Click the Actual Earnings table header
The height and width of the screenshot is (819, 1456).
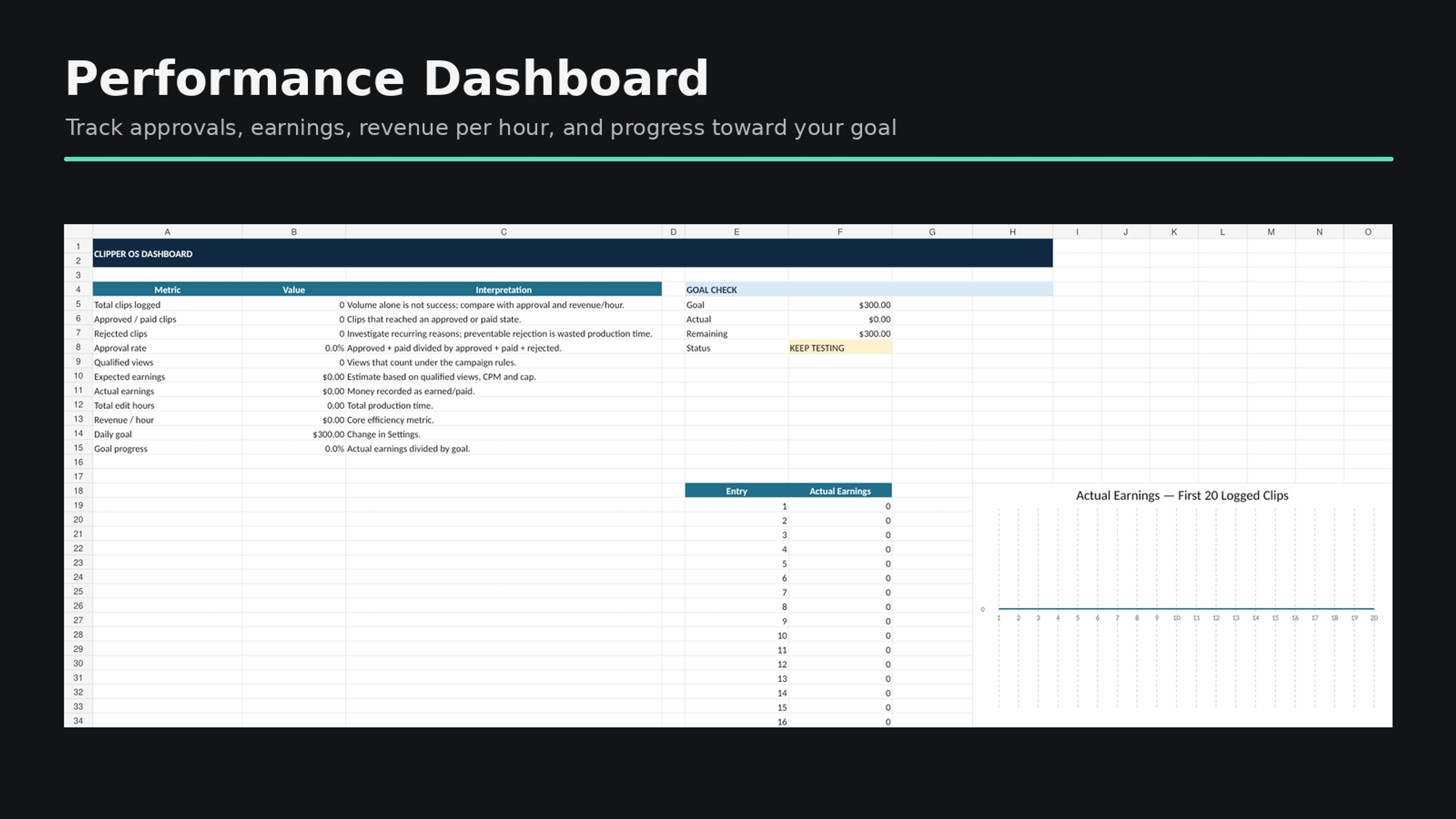click(840, 491)
